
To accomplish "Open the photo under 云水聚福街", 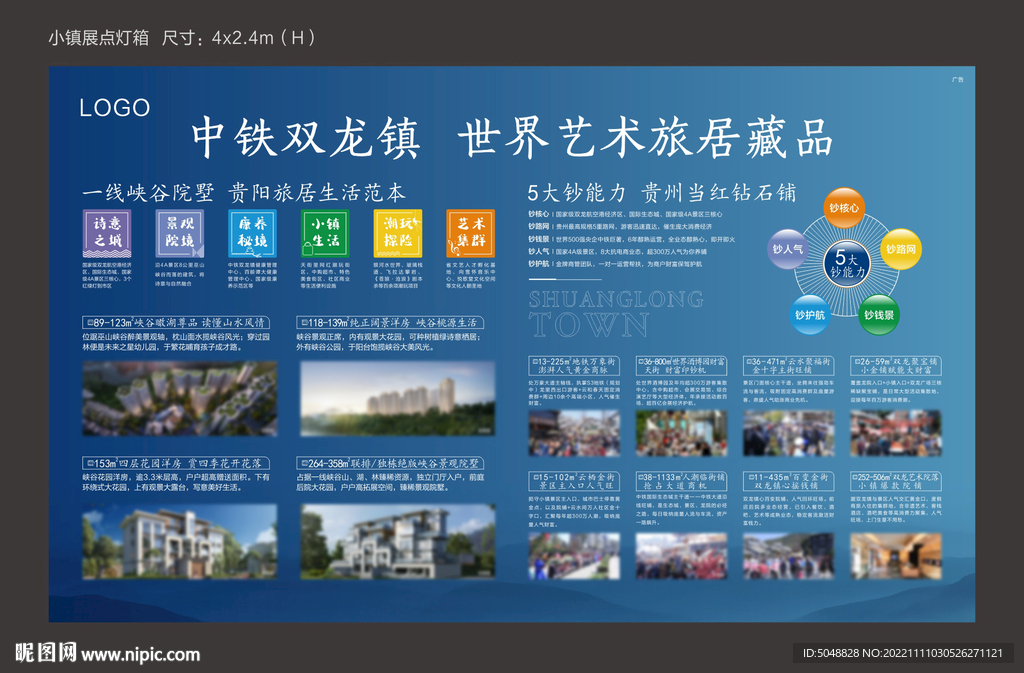I will coord(788,433).
